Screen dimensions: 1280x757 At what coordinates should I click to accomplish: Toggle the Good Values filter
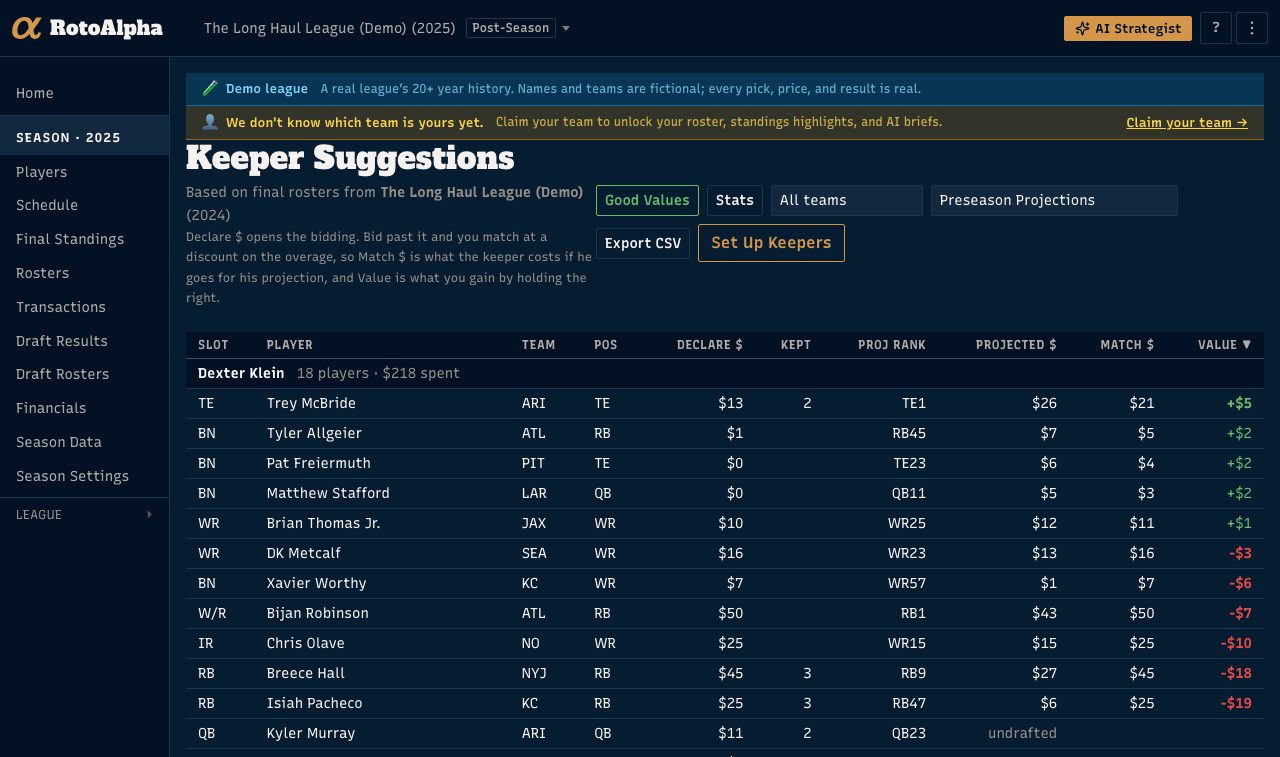647,200
